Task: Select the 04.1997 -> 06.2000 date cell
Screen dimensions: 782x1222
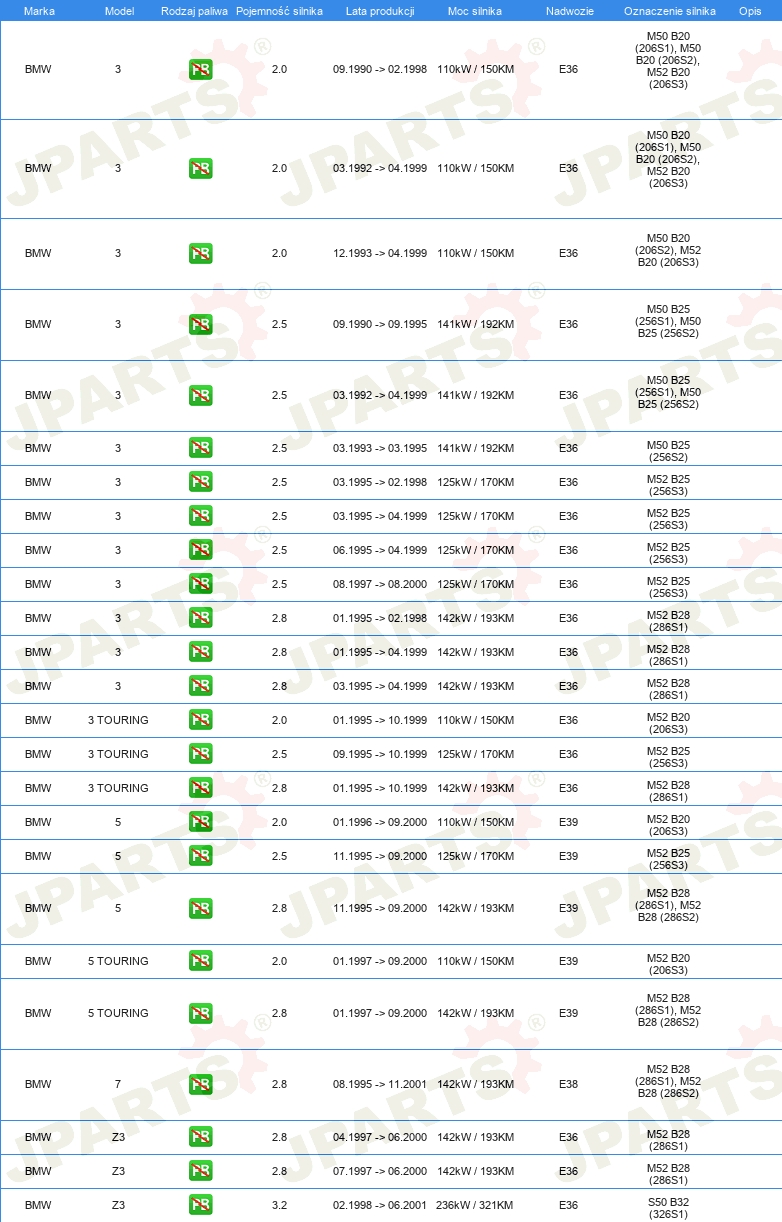Action: (x=380, y=1137)
